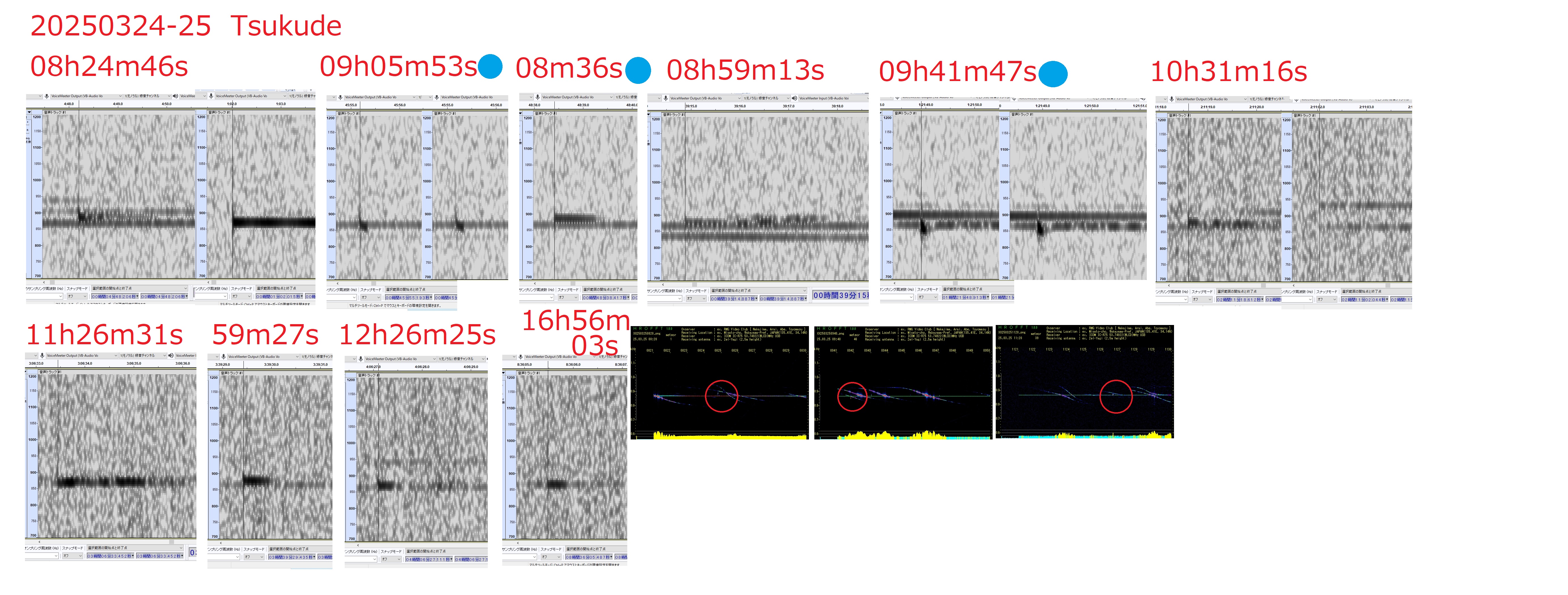The image size is (1568, 595).
Task: Click horizontal scrollbar left arrow in 11h26m31s panel
Action: (40, 541)
